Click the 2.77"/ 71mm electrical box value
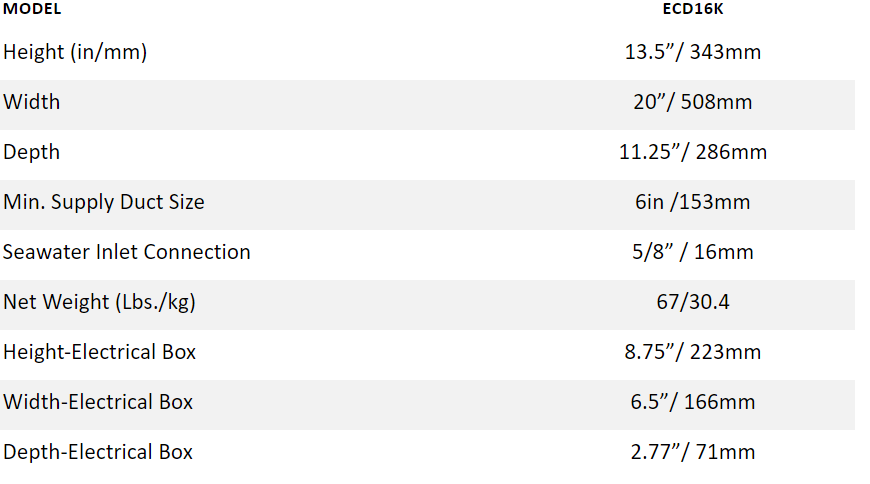The height and width of the screenshot is (484, 870). (x=693, y=452)
